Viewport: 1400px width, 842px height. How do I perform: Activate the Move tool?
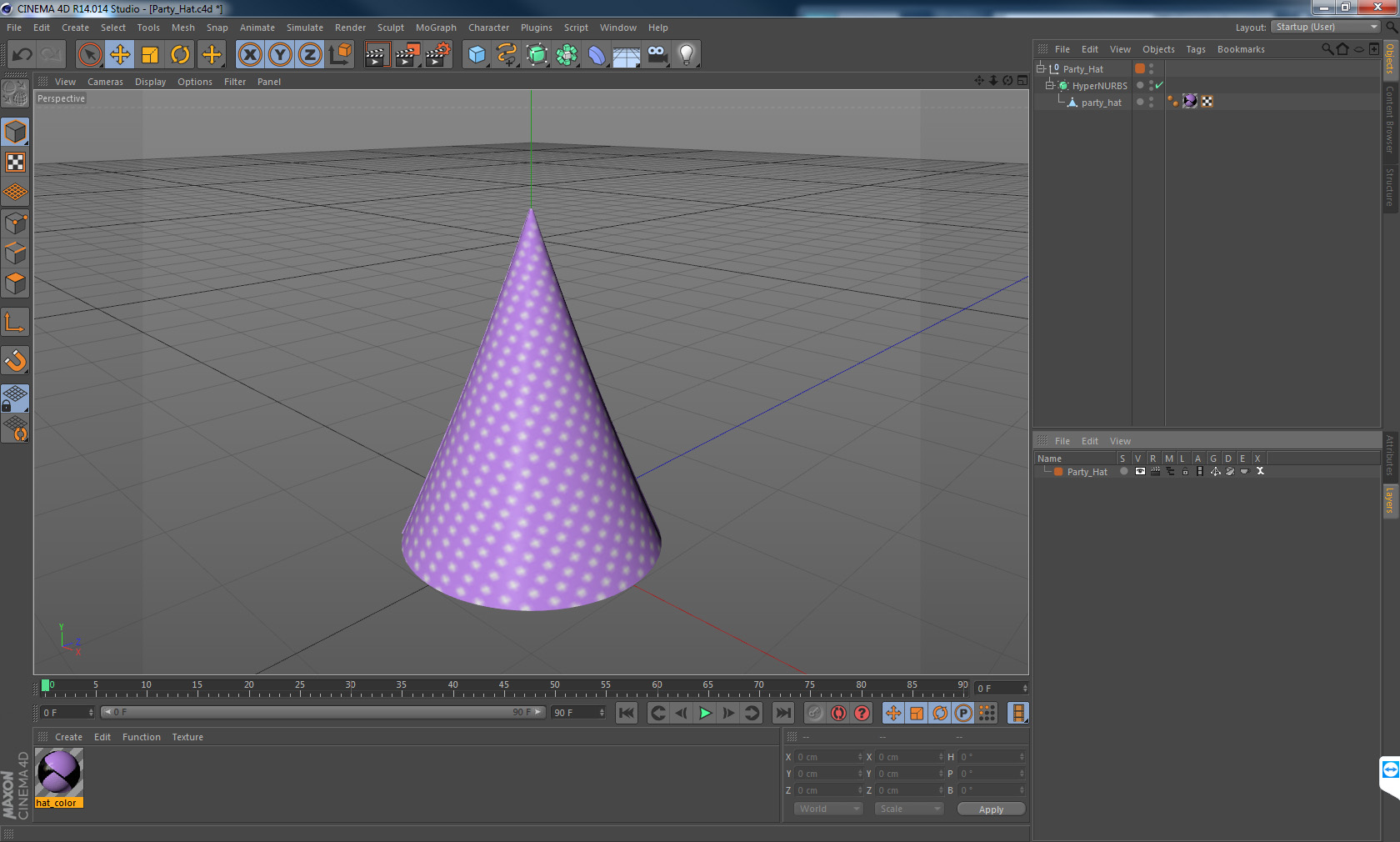120,55
